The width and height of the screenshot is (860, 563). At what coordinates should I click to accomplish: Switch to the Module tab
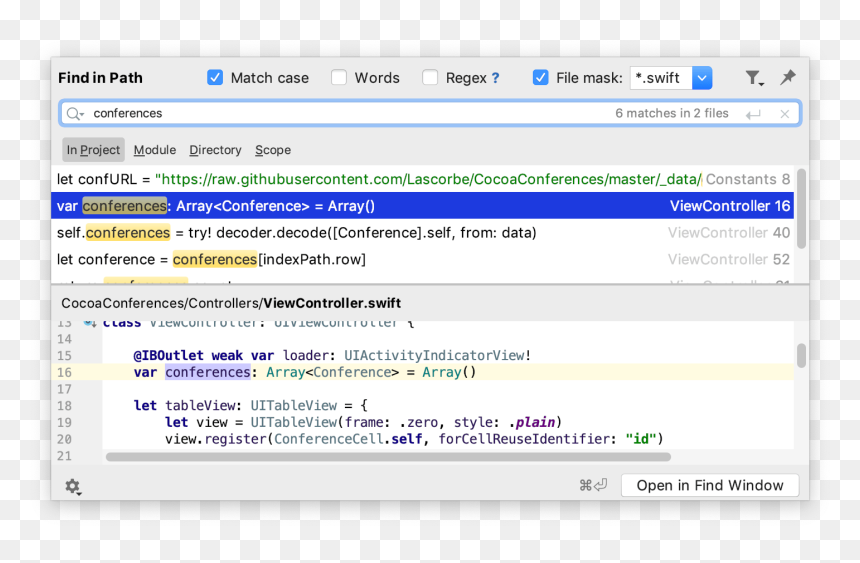pyautogui.click(x=155, y=150)
